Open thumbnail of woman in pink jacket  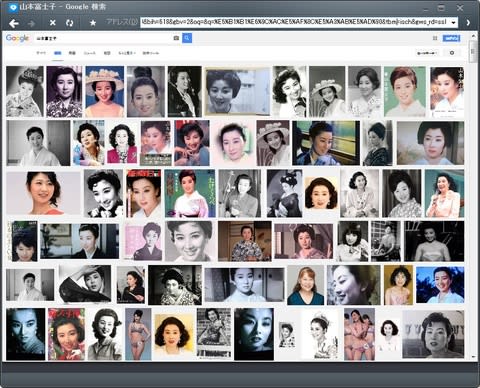pyautogui.click(x=122, y=143)
